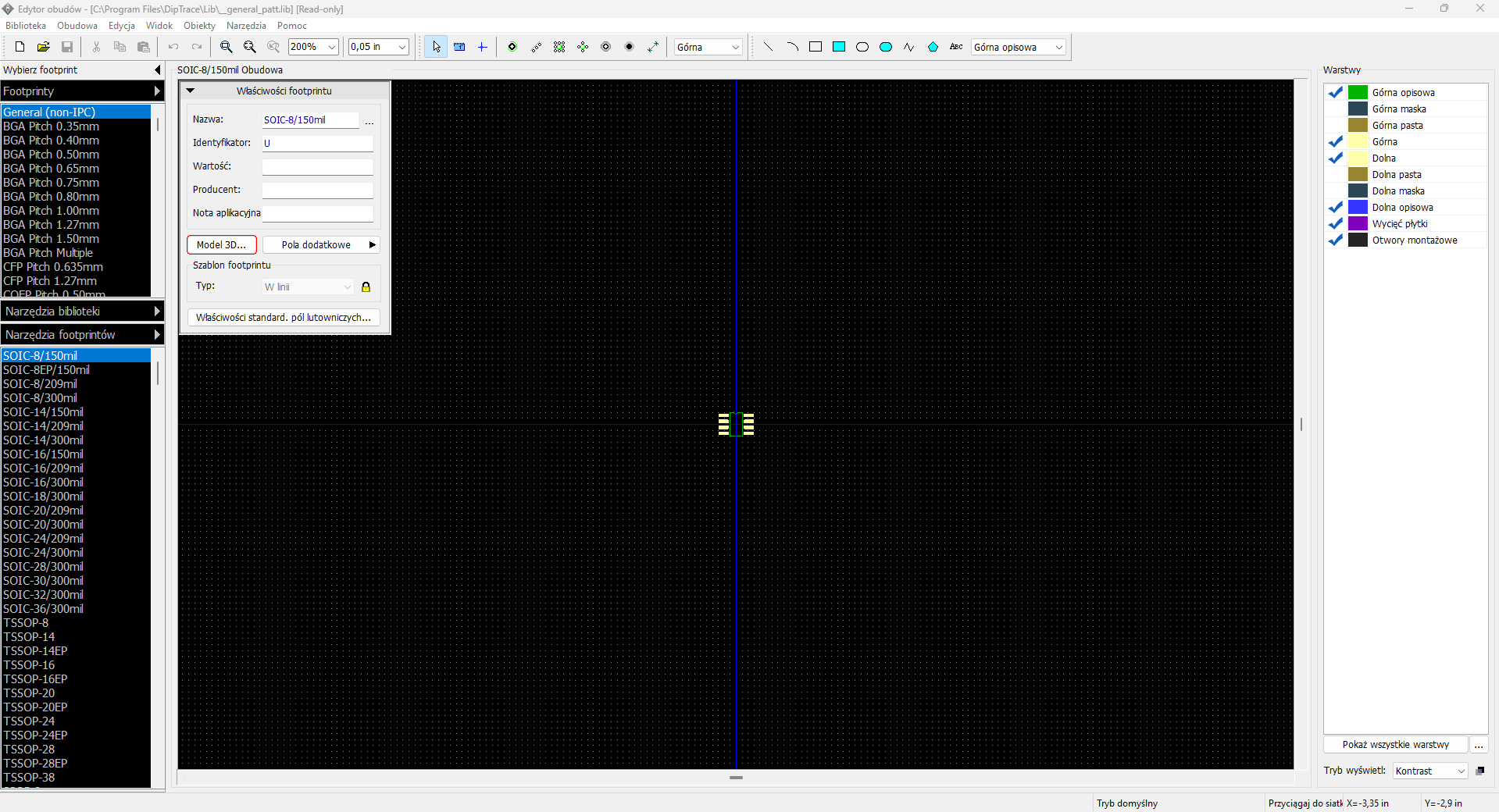The image size is (1499, 812).
Task: Open a library with folder icon
Action: click(x=44, y=47)
